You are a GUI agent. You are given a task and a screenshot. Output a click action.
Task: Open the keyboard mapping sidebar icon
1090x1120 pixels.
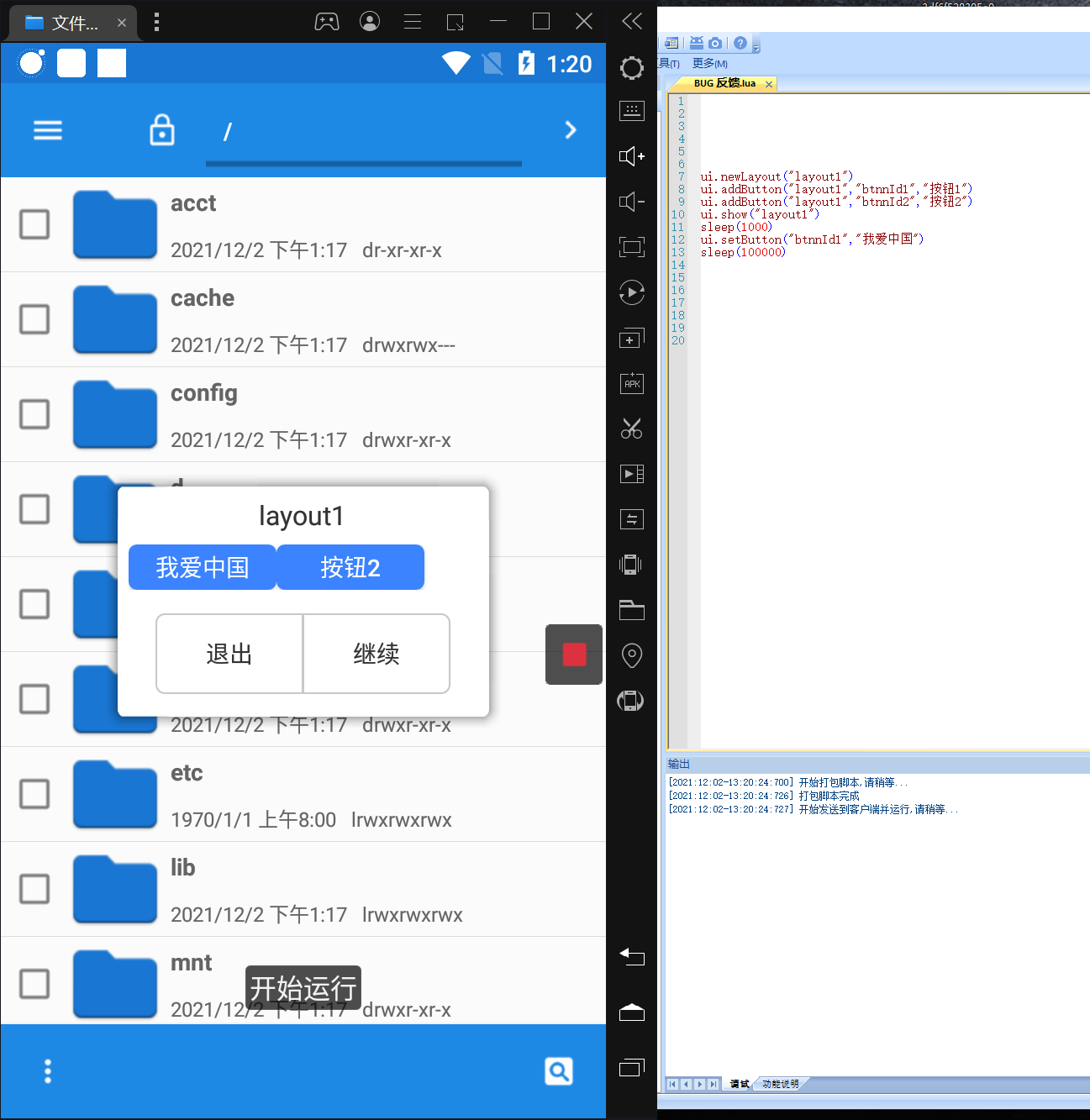632,110
